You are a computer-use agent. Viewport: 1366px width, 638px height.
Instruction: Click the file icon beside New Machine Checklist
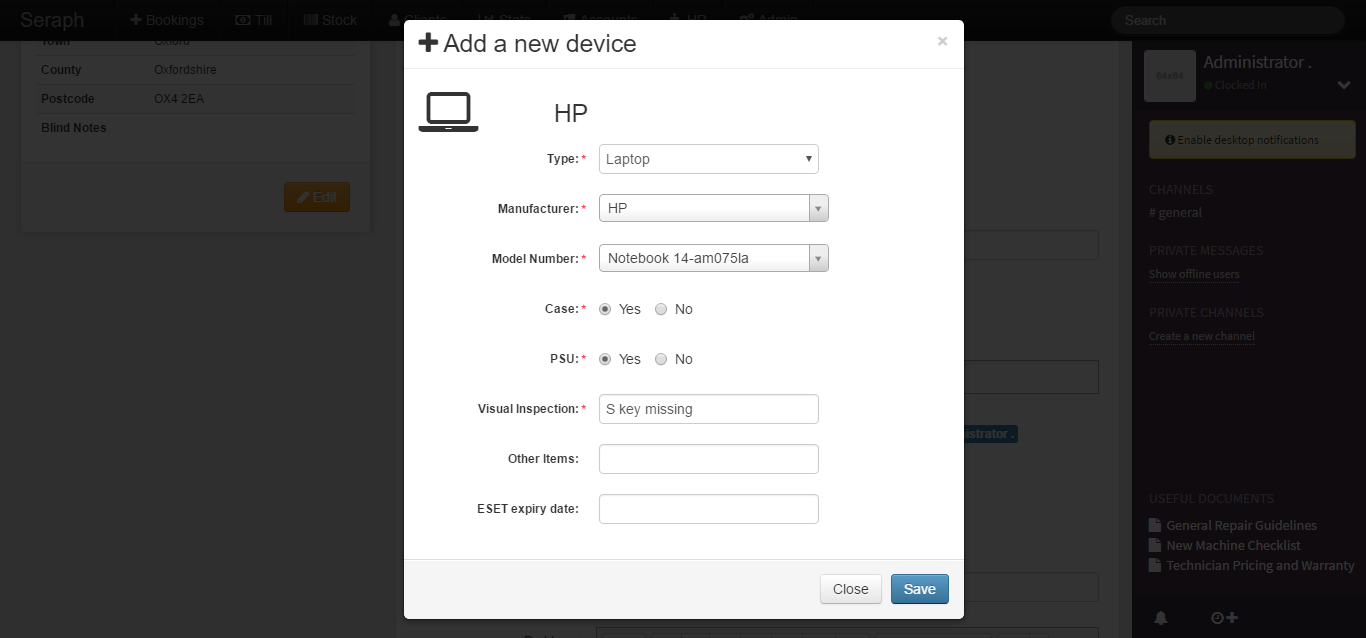(x=1155, y=546)
